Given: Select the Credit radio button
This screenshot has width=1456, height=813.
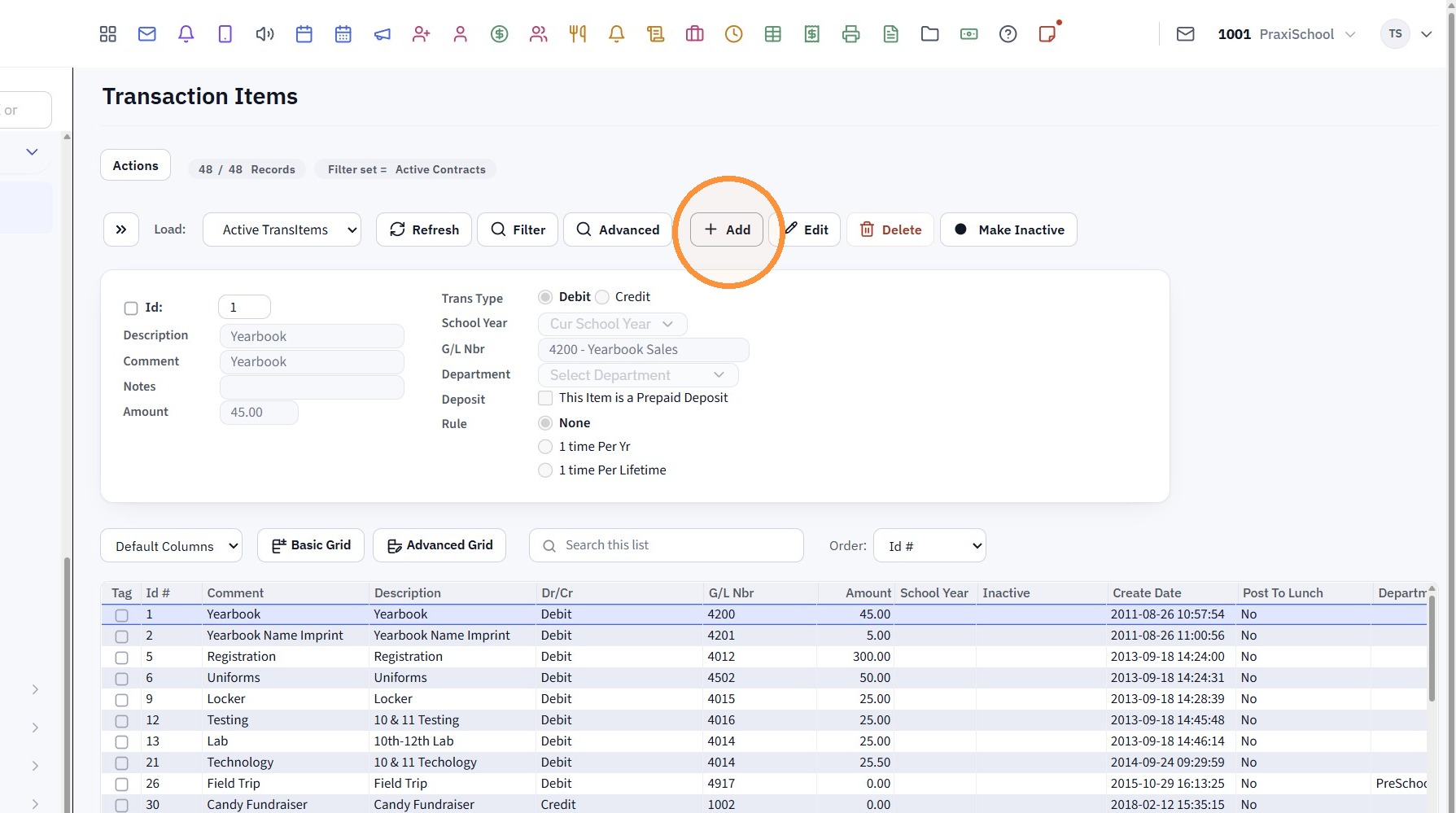Looking at the screenshot, I should click(x=602, y=297).
